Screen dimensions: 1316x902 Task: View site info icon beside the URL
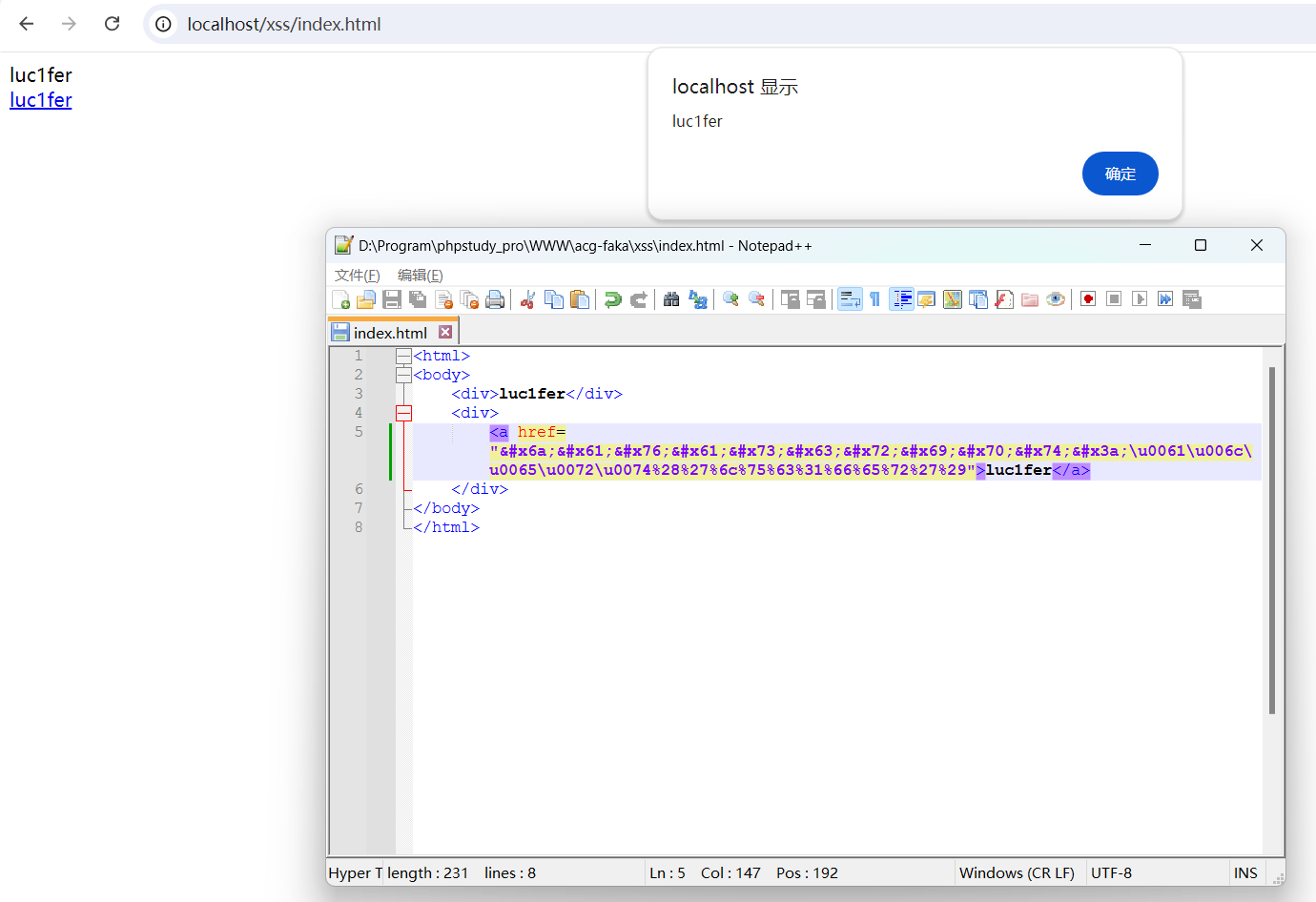[x=164, y=24]
